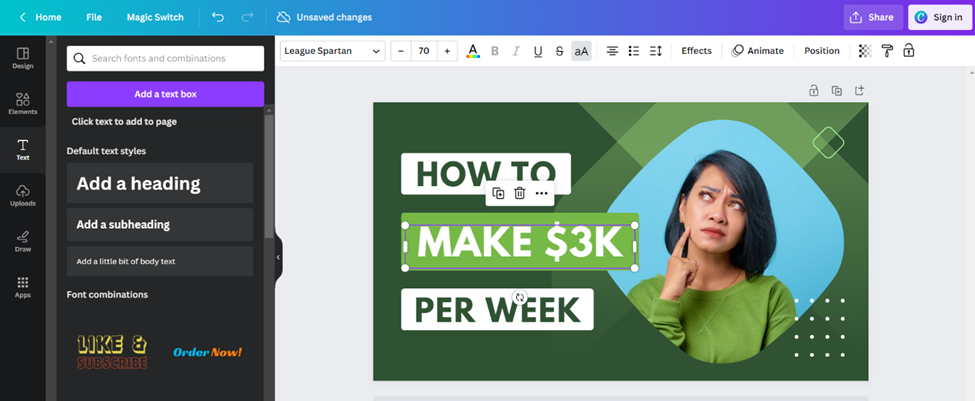Open the Uploads sidebar tab
The height and width of the screenshot is (401, 975).
point(22,195)
